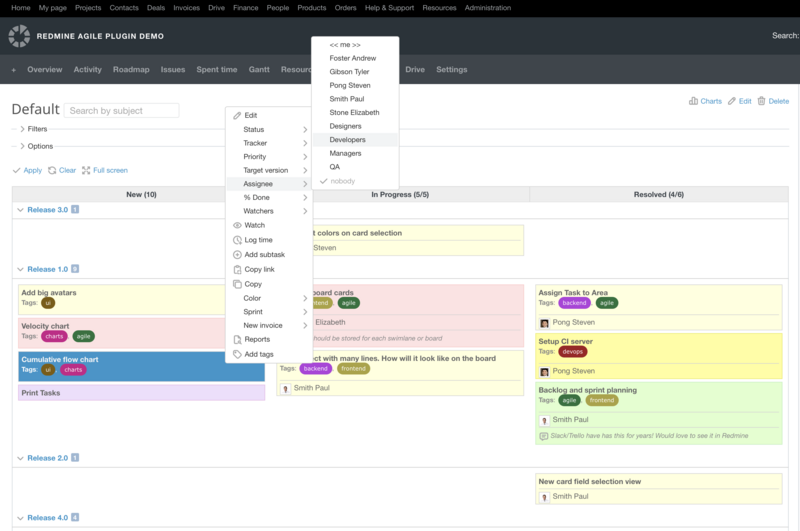Viewport: 800px width, 531px height.
Task: Click the Add tags icon
Action: (237, 354)
